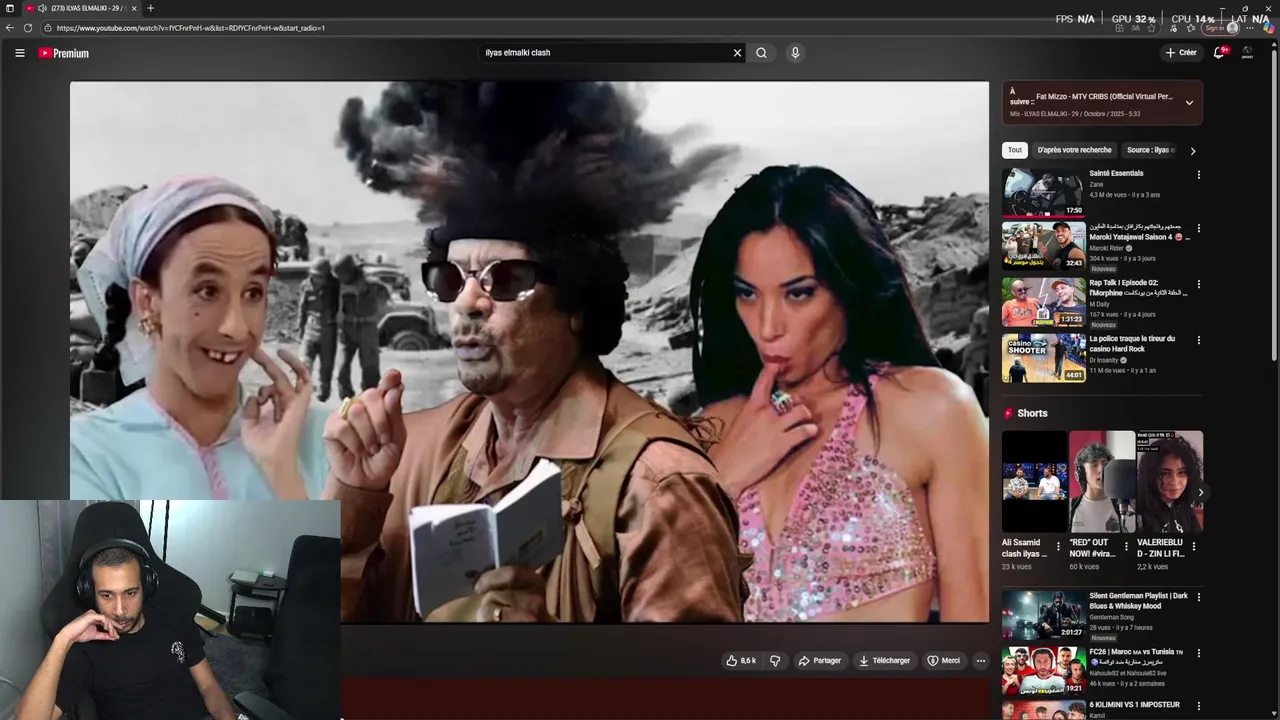
Task: Open the Maroki Yatajawal Saison 4 thumbnail
Action: [x=1043, y=246]
